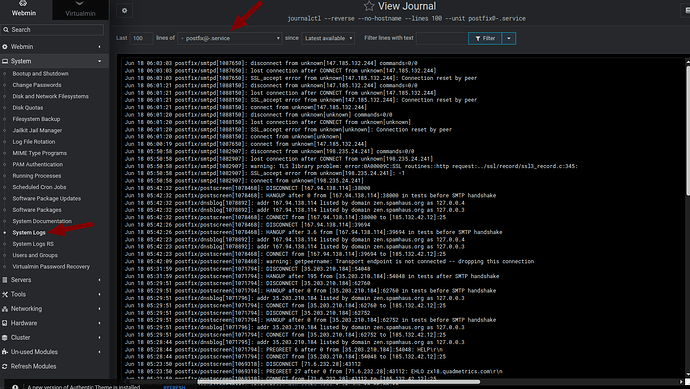Screen dimensions: 690x389
Task: Click the Un-used Modules puzzle icon
Action: tap(5, 352)
